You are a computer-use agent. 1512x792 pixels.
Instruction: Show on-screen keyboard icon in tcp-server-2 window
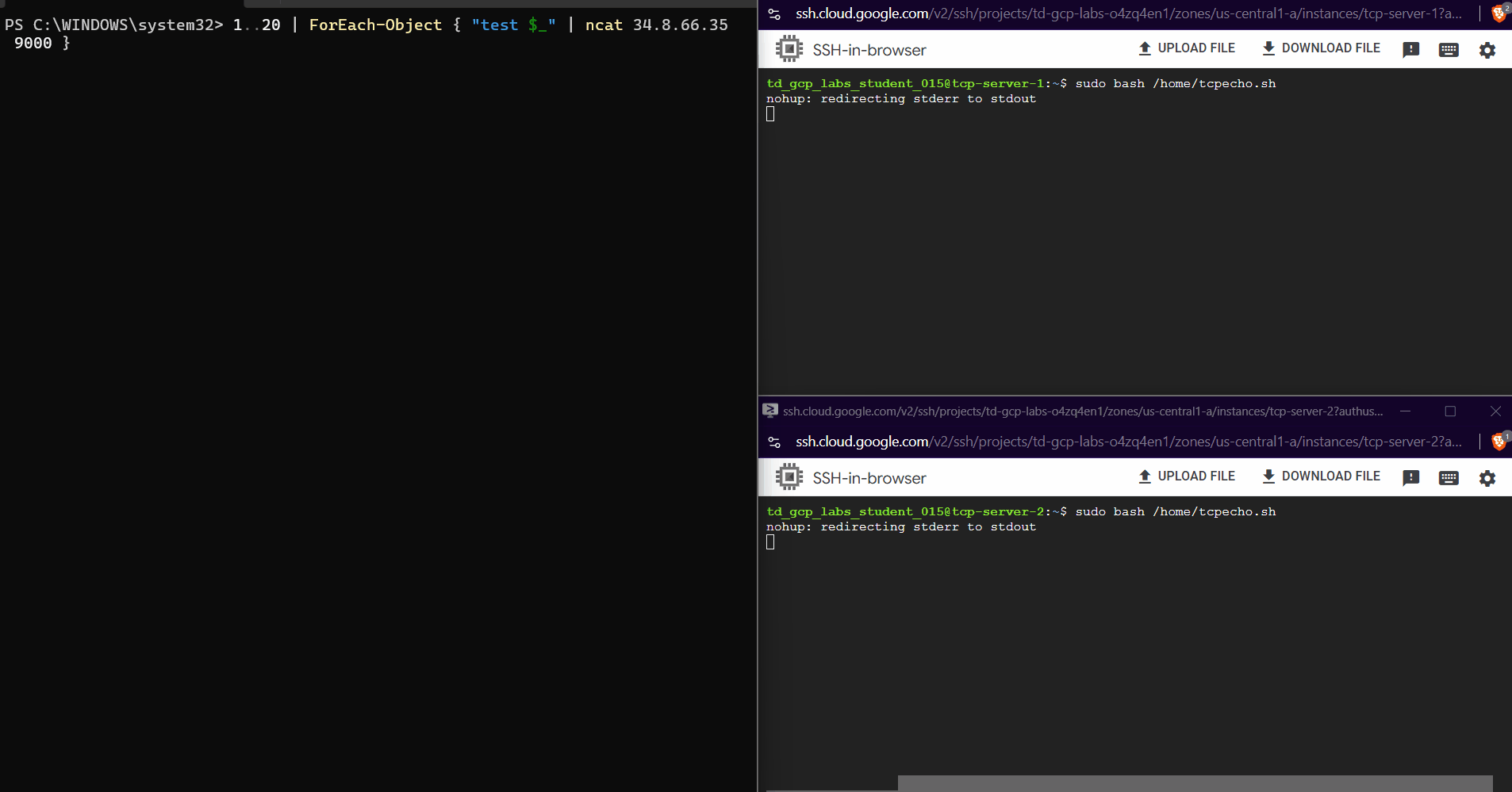(1448, 478)
